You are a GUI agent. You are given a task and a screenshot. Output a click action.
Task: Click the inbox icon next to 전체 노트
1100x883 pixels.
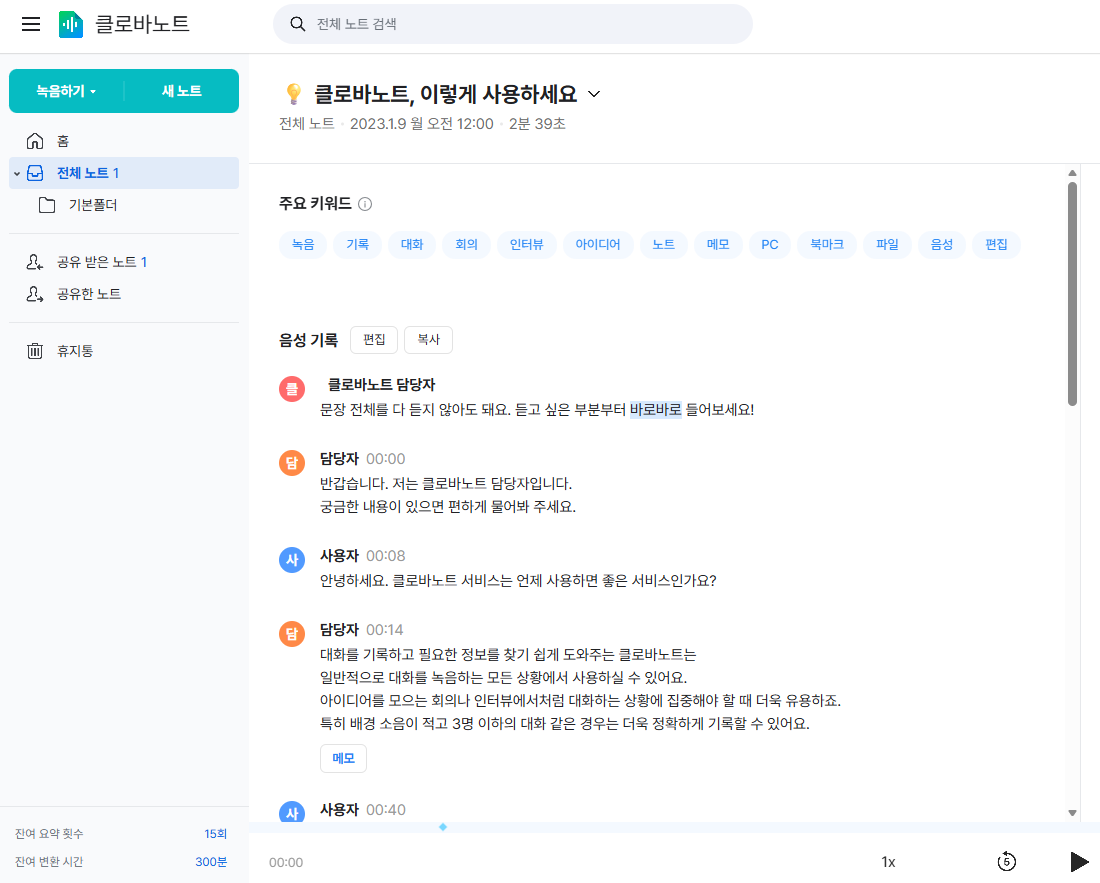[35, 173]
